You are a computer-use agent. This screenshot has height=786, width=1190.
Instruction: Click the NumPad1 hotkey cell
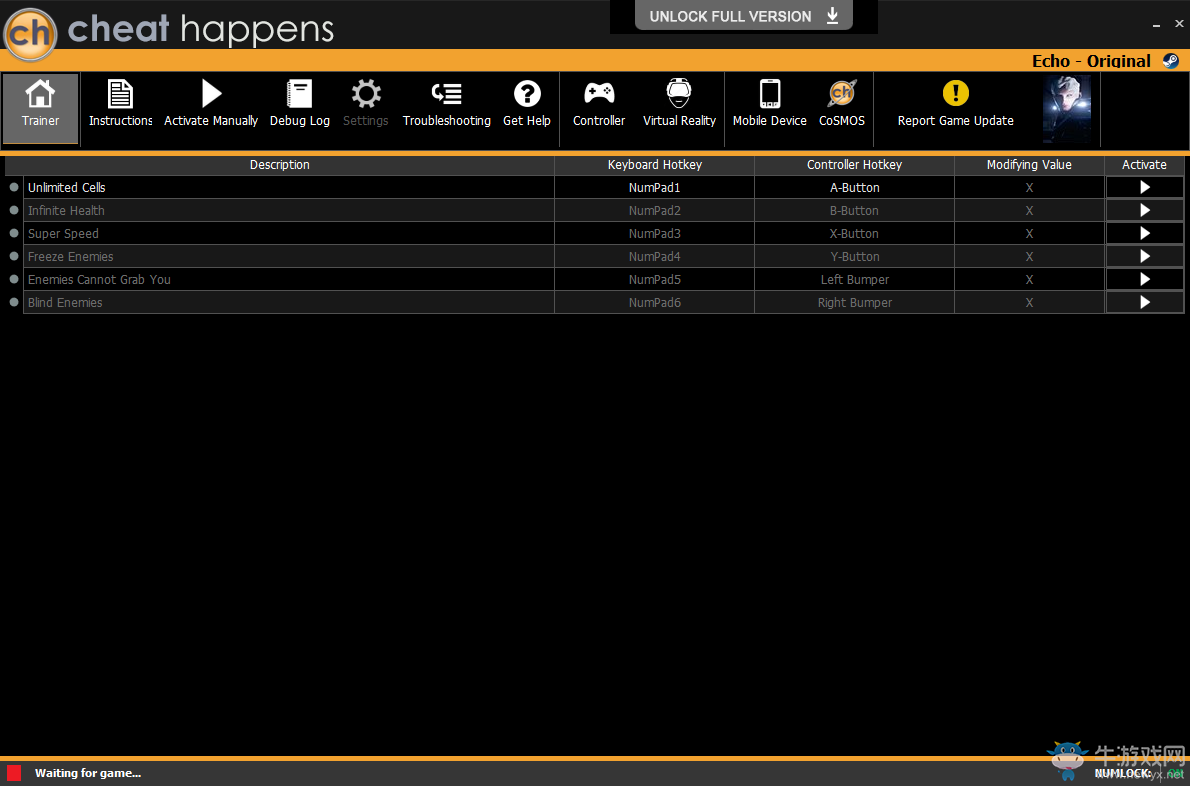coord(655,187)
